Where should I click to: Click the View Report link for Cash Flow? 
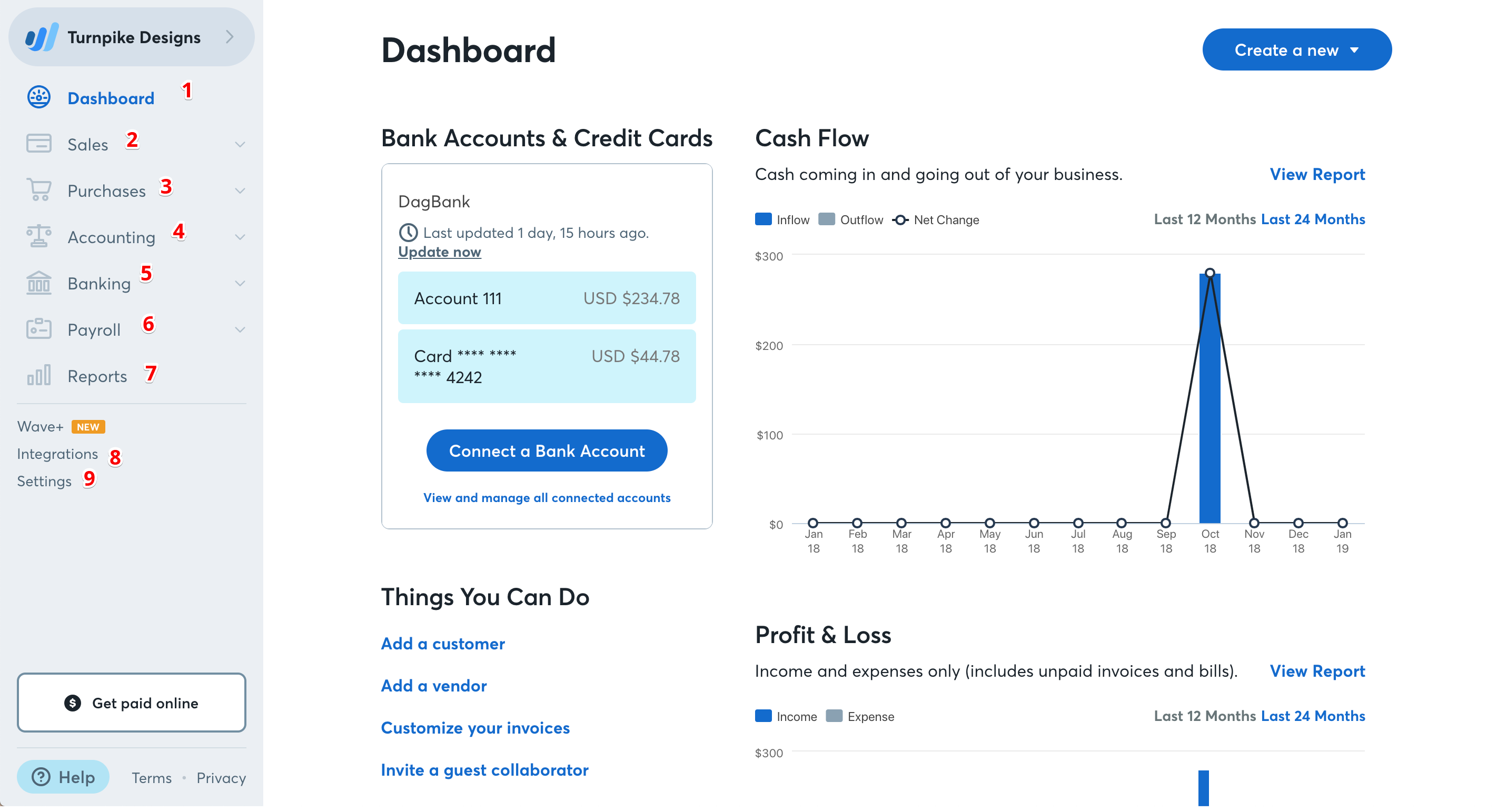(x=1317, y=174)
